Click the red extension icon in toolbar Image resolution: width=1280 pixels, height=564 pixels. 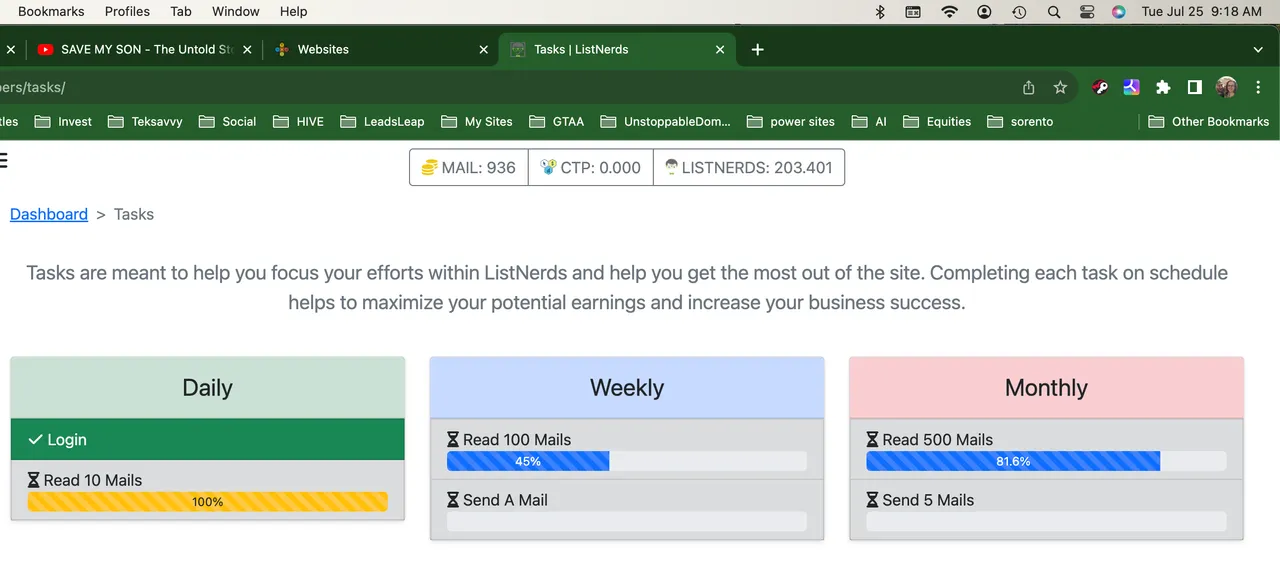(1100, 88)
